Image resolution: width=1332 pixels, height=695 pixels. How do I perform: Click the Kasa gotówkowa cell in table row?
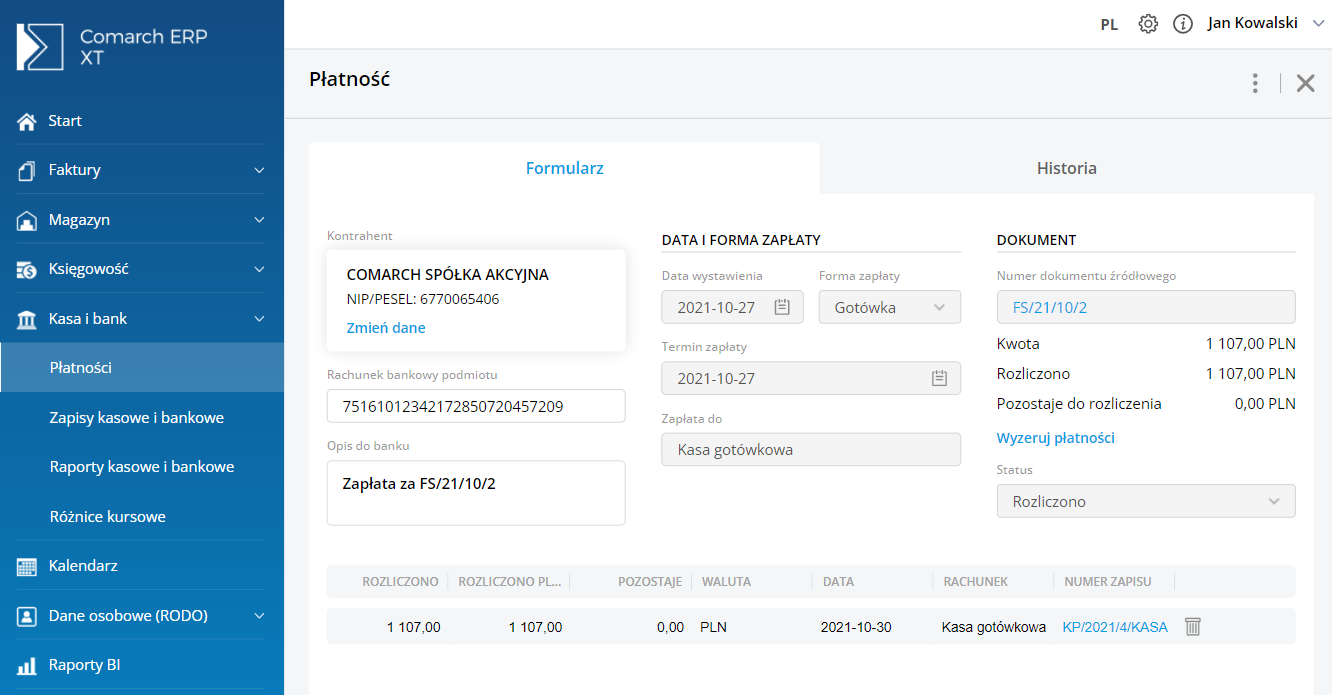point(994,627)
